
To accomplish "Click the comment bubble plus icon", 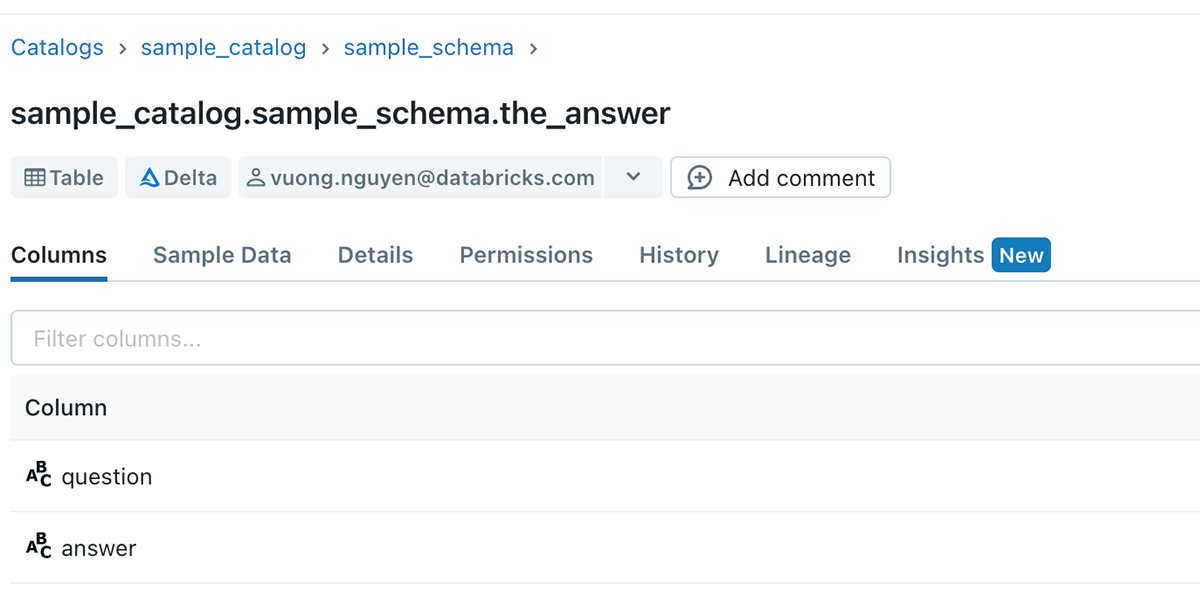I will 700,178.
